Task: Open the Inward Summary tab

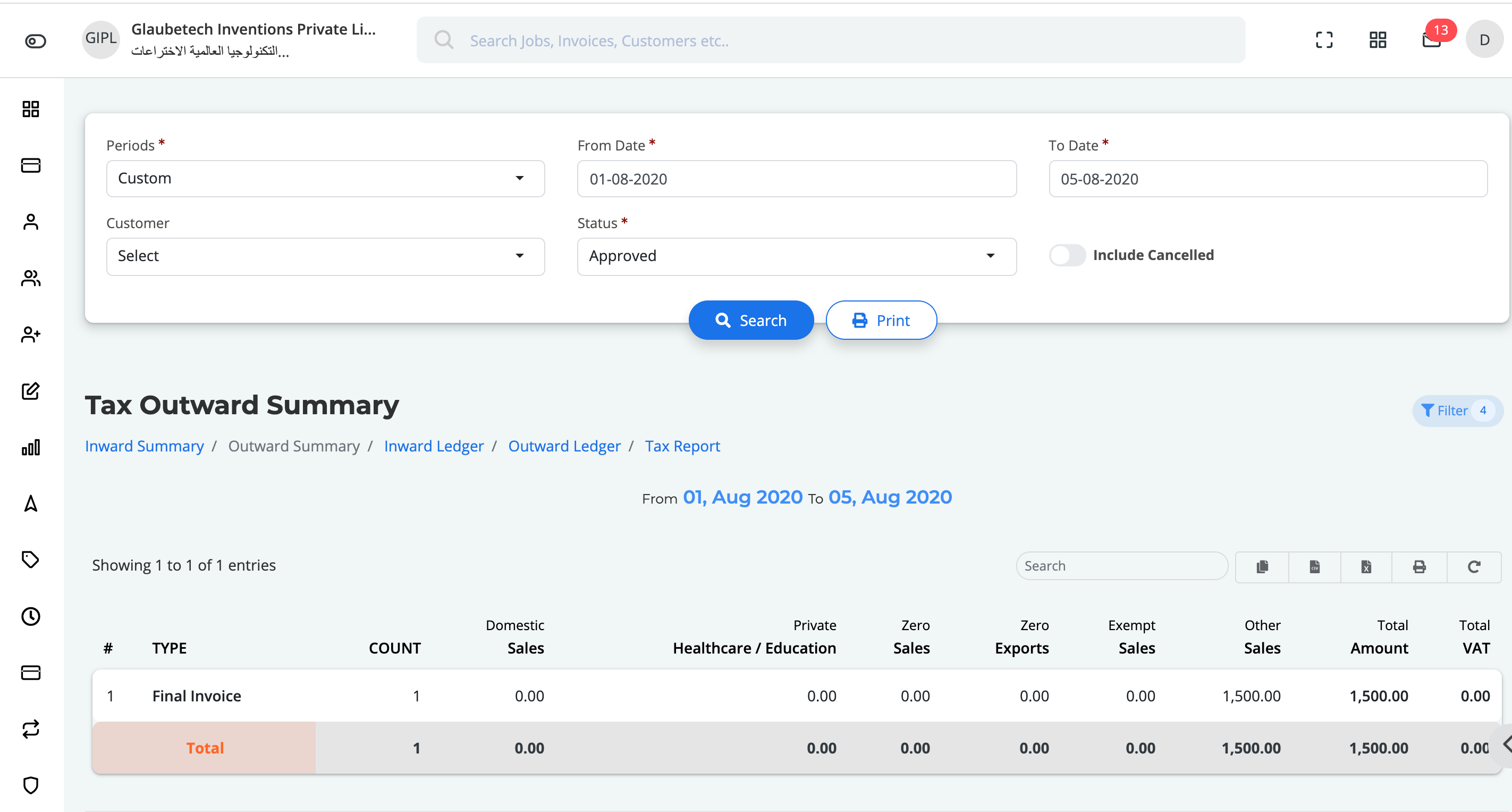Action: click(x=145, y=446)
